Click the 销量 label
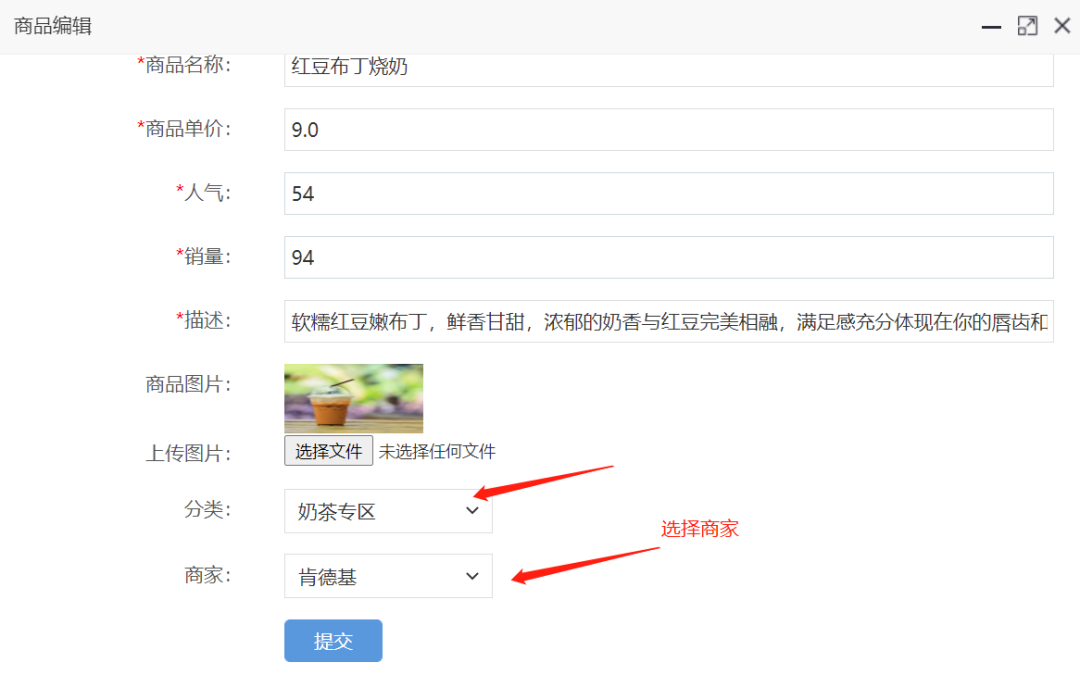 coord(203,257)
